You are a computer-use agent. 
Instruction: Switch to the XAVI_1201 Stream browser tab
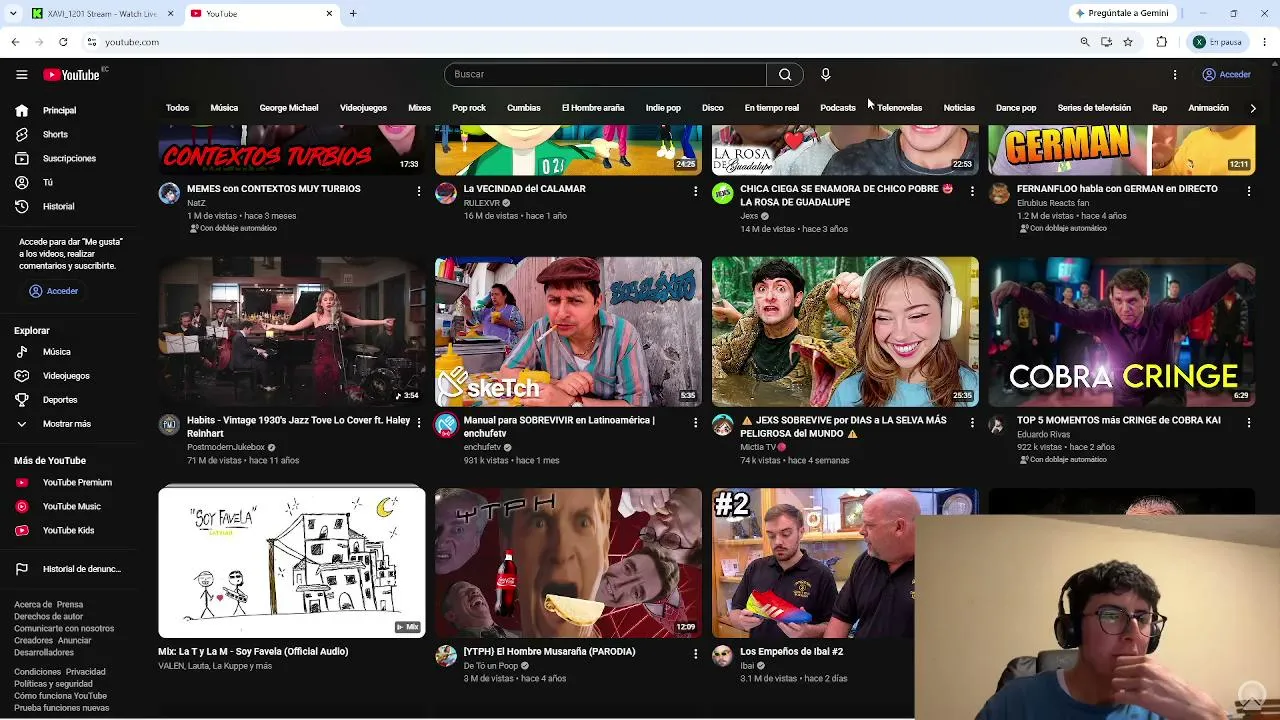(100, 14)
